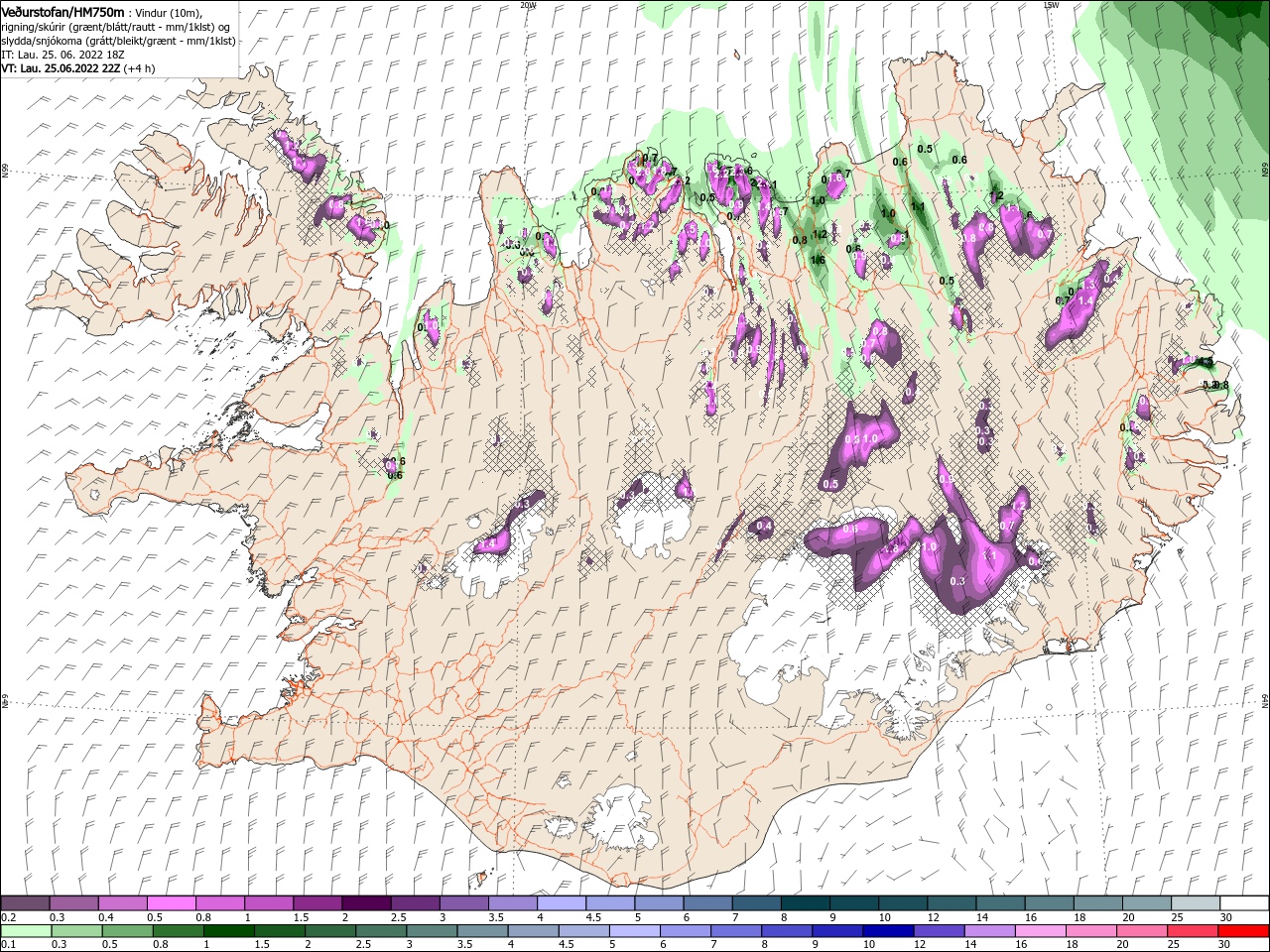This screenshot has width=1270, height=952.
Task: Pick the 30 bright red rain swatch
Action: click(1245, 931)
